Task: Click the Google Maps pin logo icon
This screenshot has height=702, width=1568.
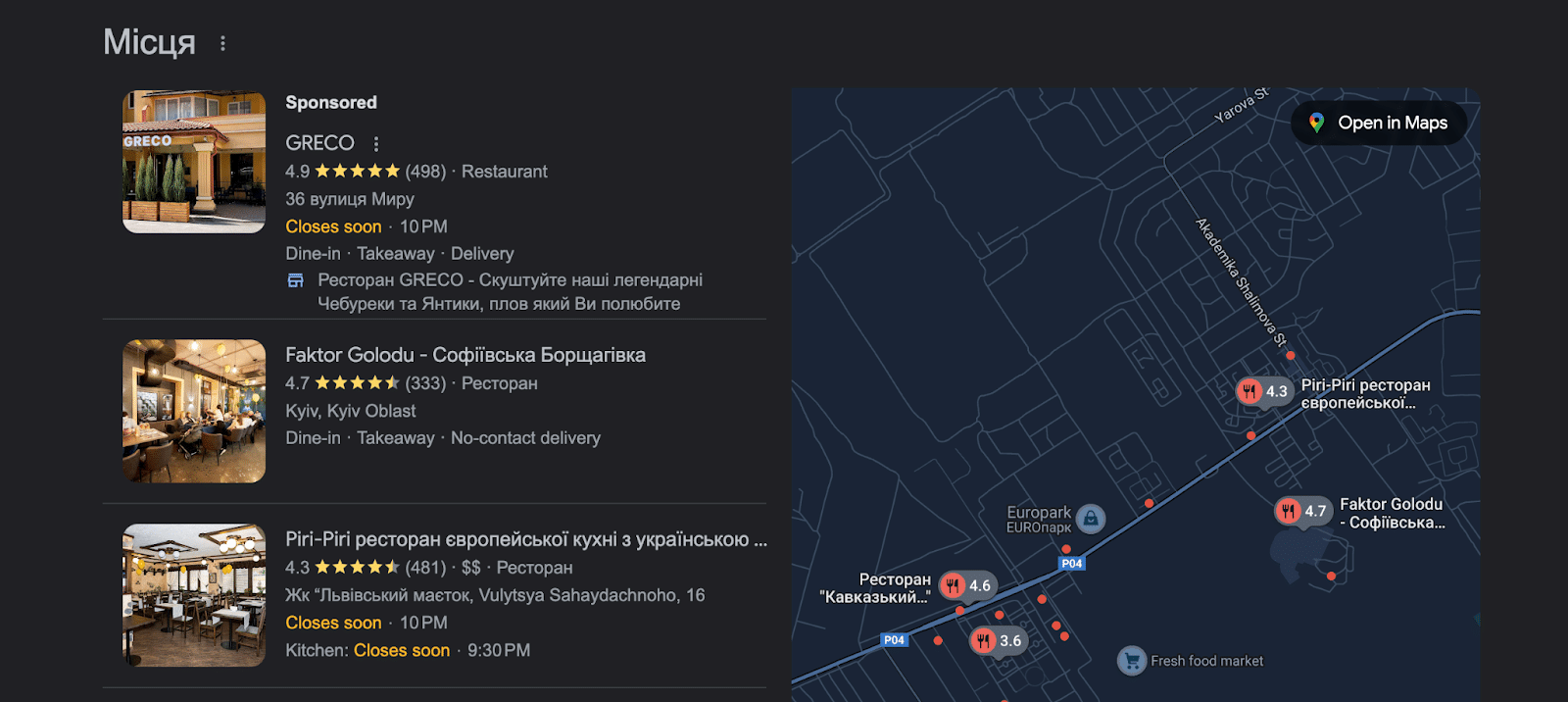Action: pos(1317,123)
